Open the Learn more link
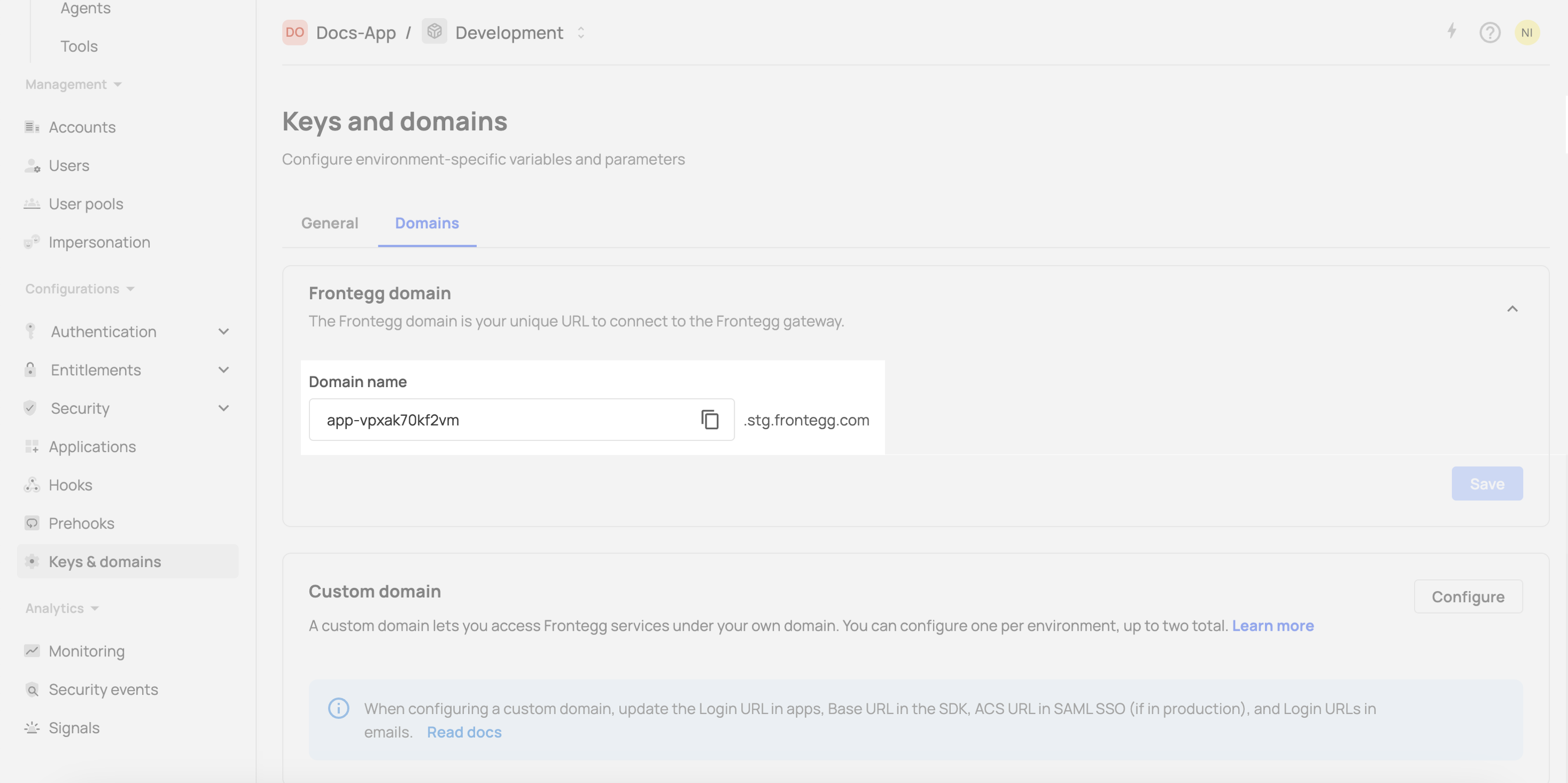 [1273, 625]
